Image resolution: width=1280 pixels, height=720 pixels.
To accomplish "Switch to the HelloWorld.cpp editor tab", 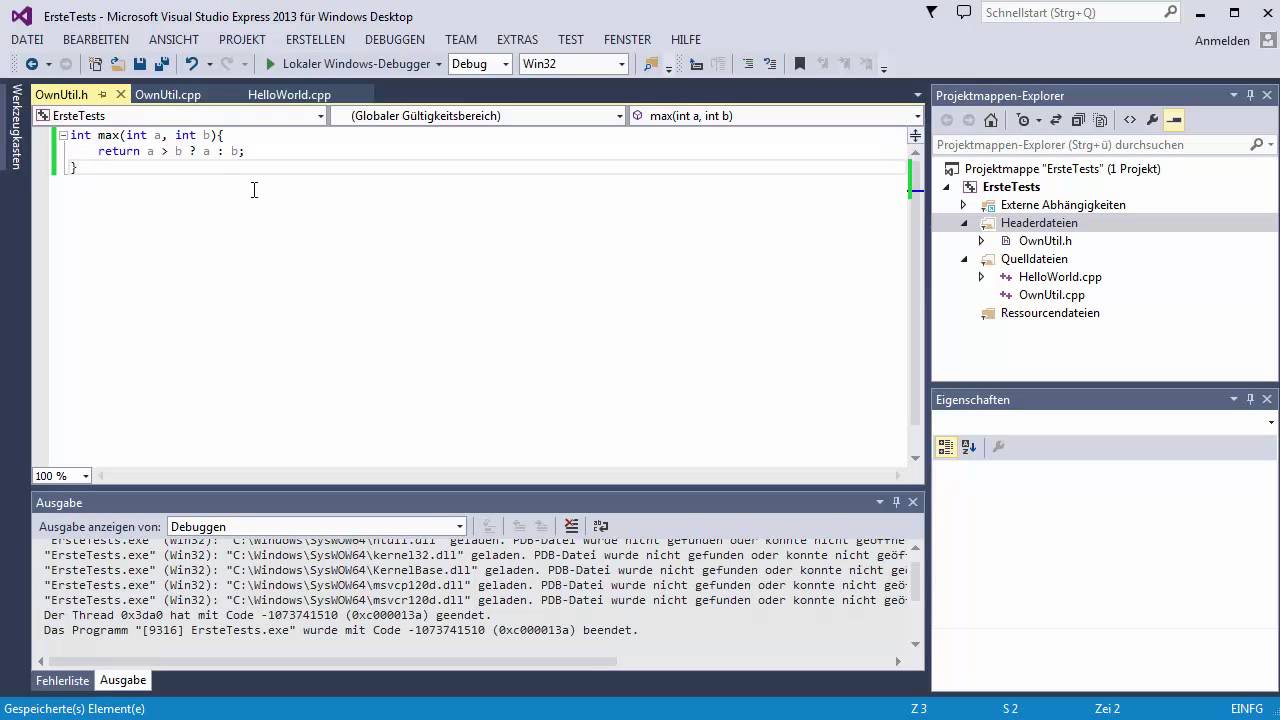I will (289, 94).
